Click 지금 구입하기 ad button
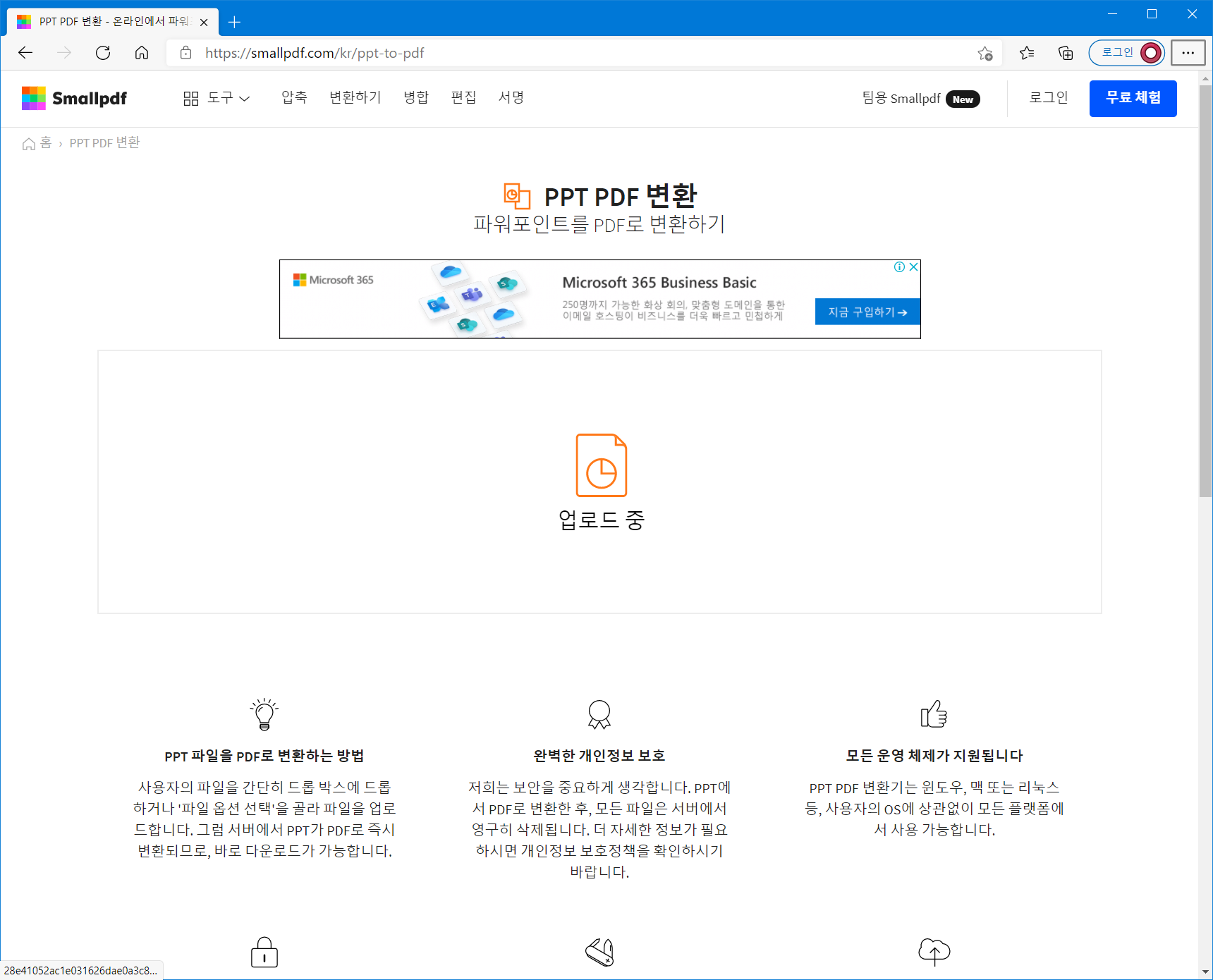This screenshot has height=980, width=1213. pyautogui.click(x=867, y=312)
